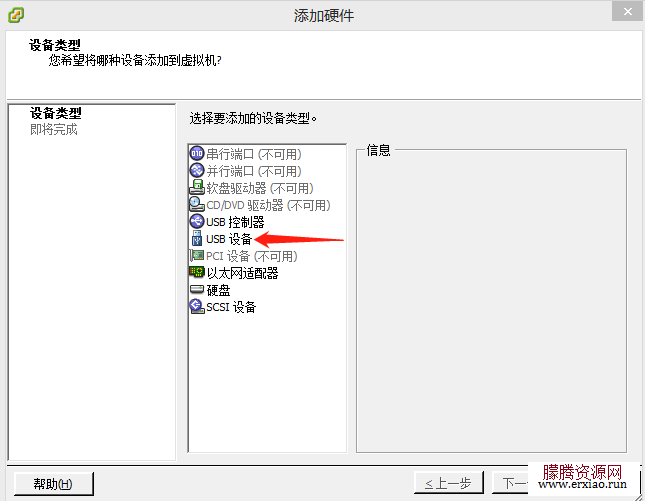Click the PCI 设备 card icon

197,255
